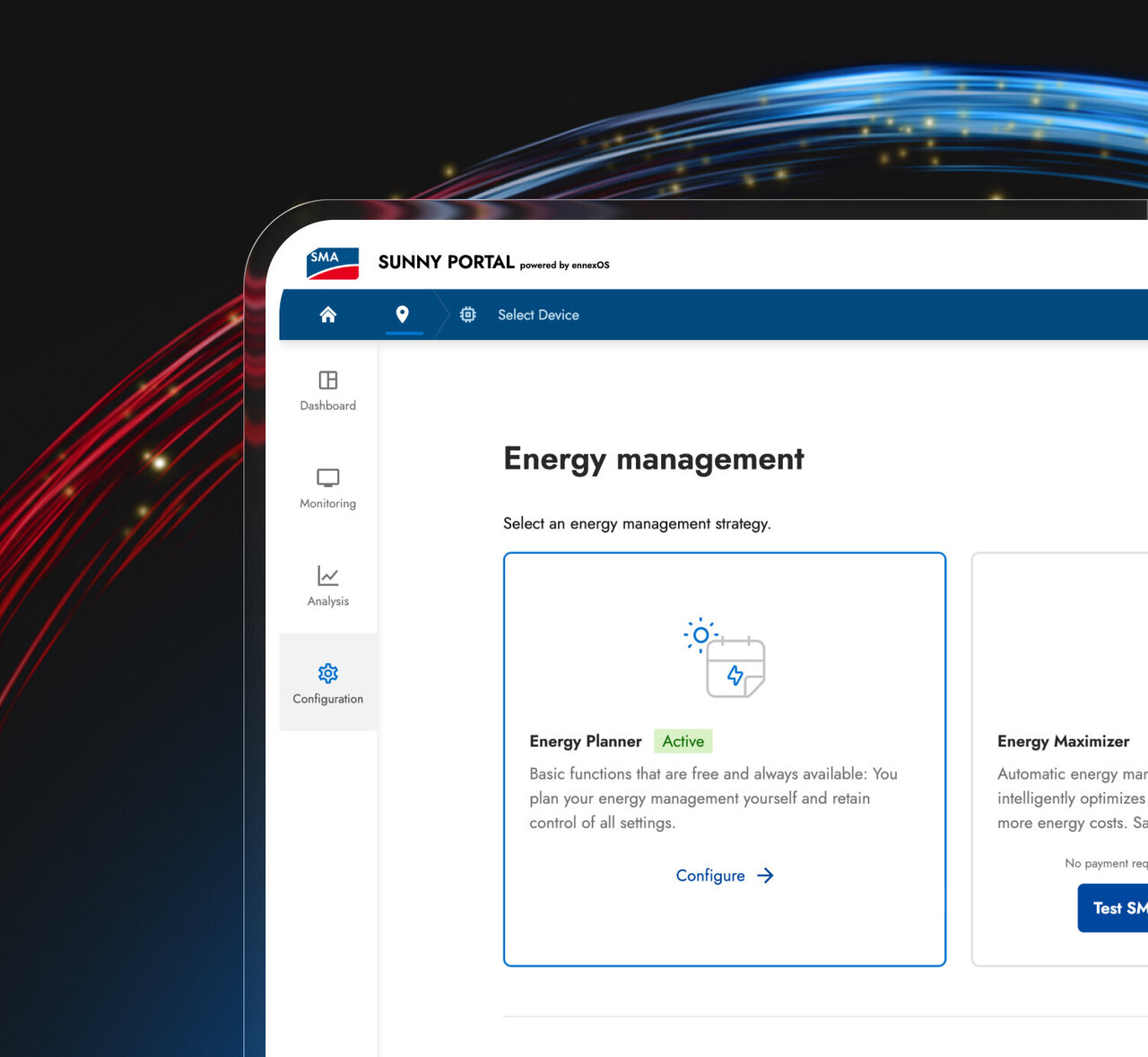1148x1057 pixels.
Task: Click the Energy Maximizer card title
Action: (1064, 741)
